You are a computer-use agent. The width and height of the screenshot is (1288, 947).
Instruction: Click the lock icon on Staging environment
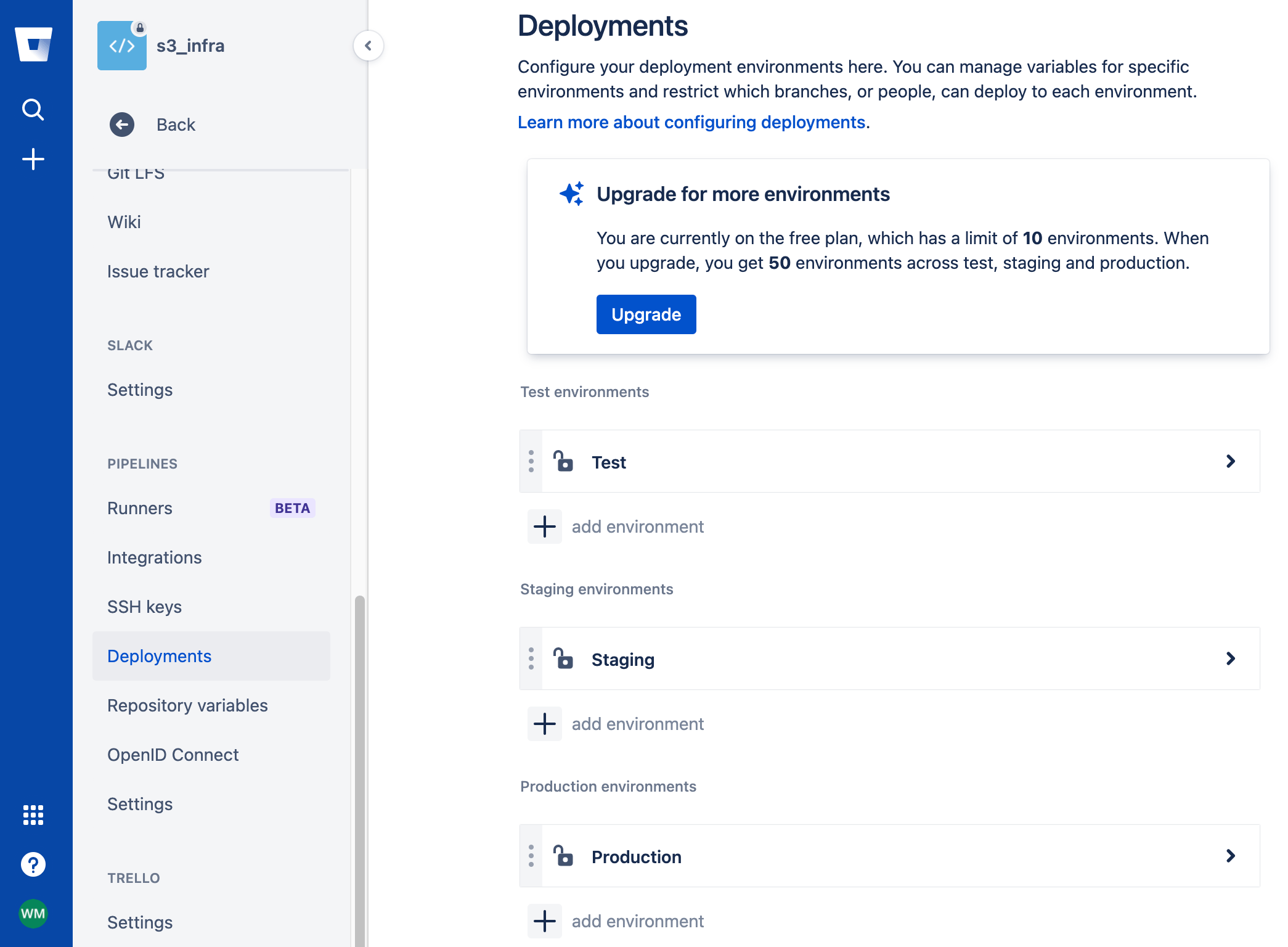(564, 658)
